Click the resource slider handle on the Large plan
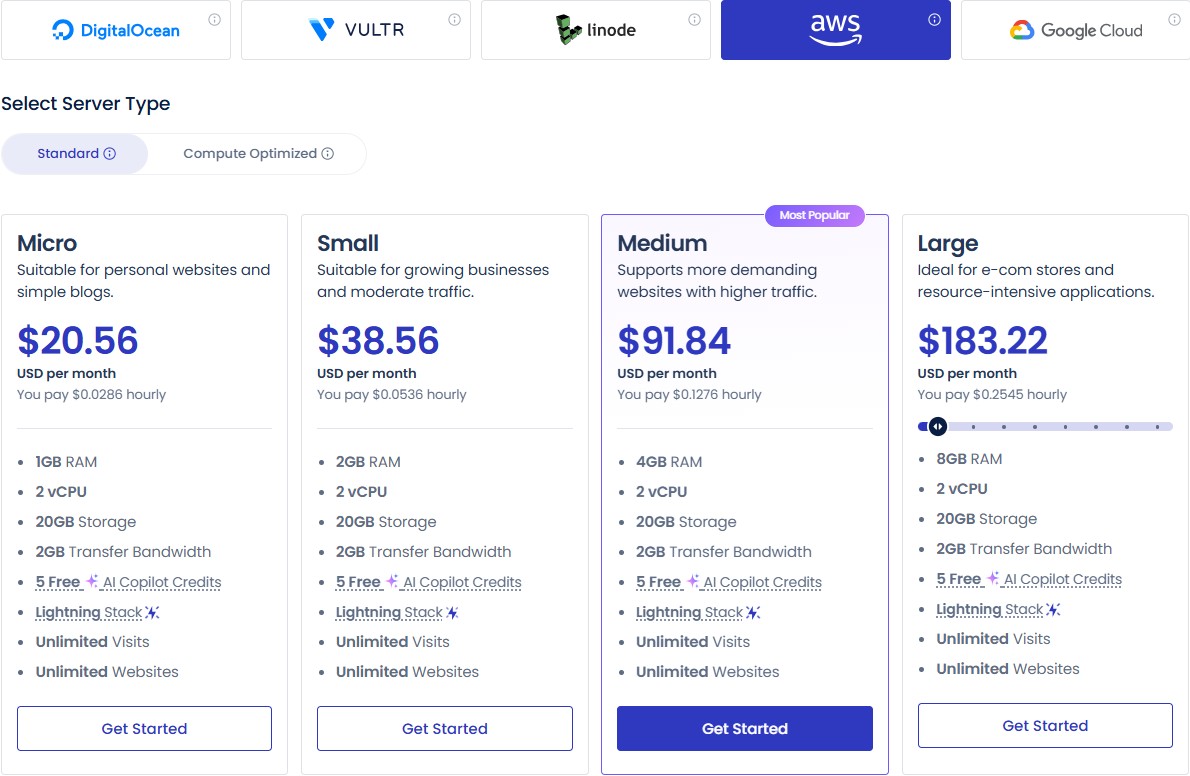Viewport: 1190px width, 776px height. click(937, 426)
